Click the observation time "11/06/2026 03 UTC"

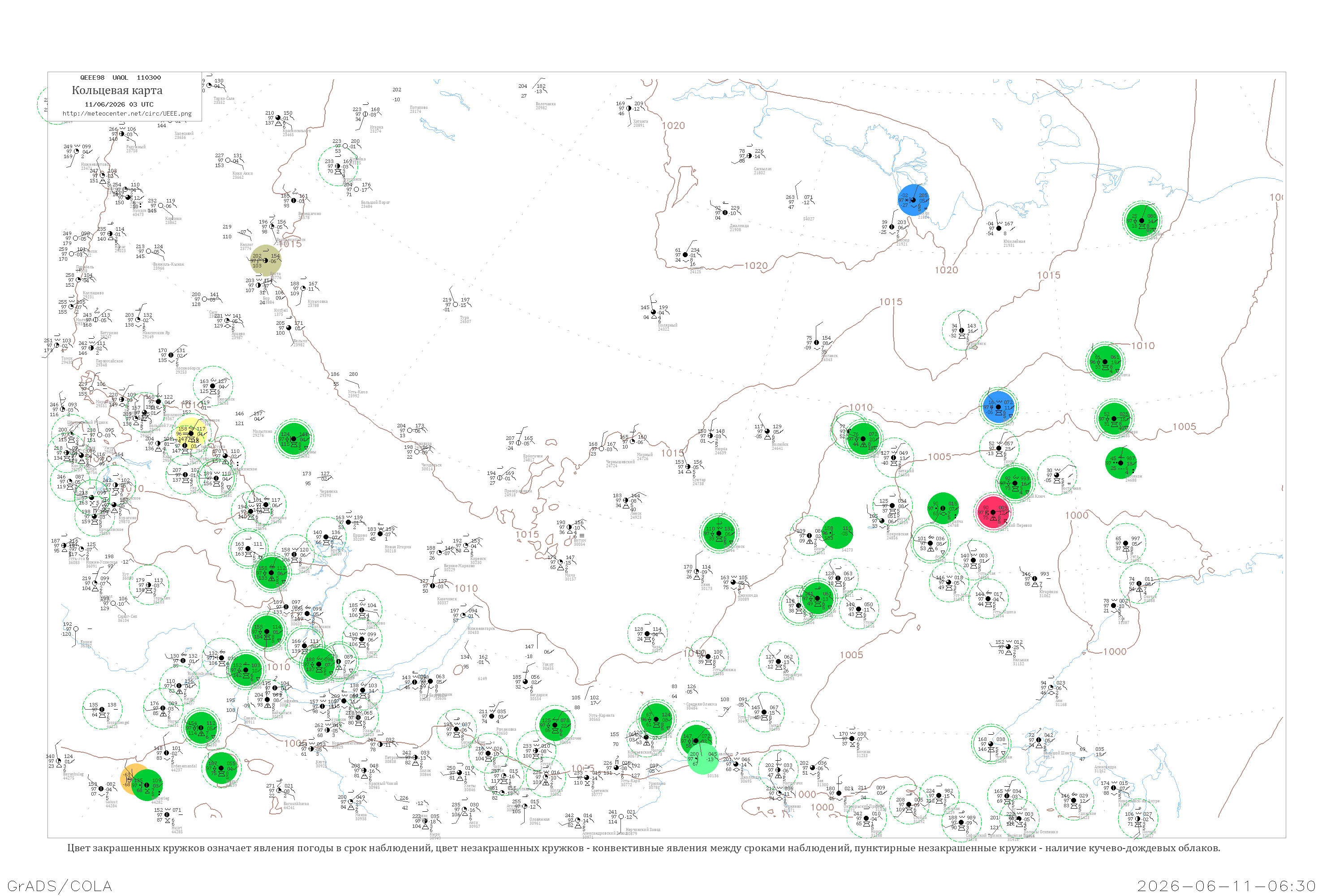coord(119,104)
